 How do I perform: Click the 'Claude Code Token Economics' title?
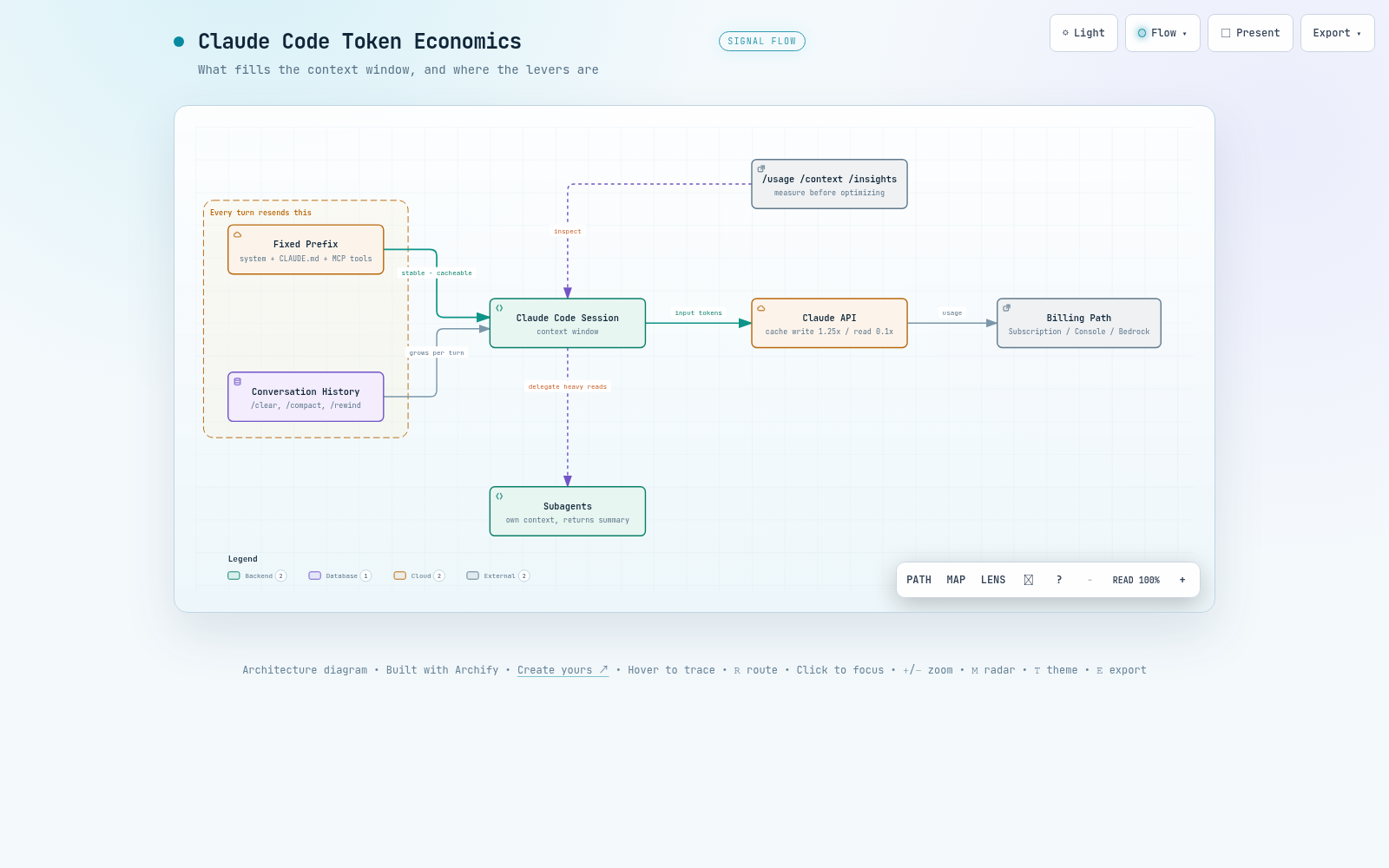pyautogui.click(x=359, y=42)
